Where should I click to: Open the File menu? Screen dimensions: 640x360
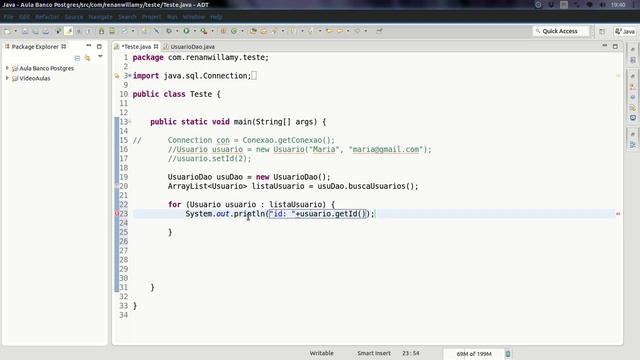[x=8, y=17]
